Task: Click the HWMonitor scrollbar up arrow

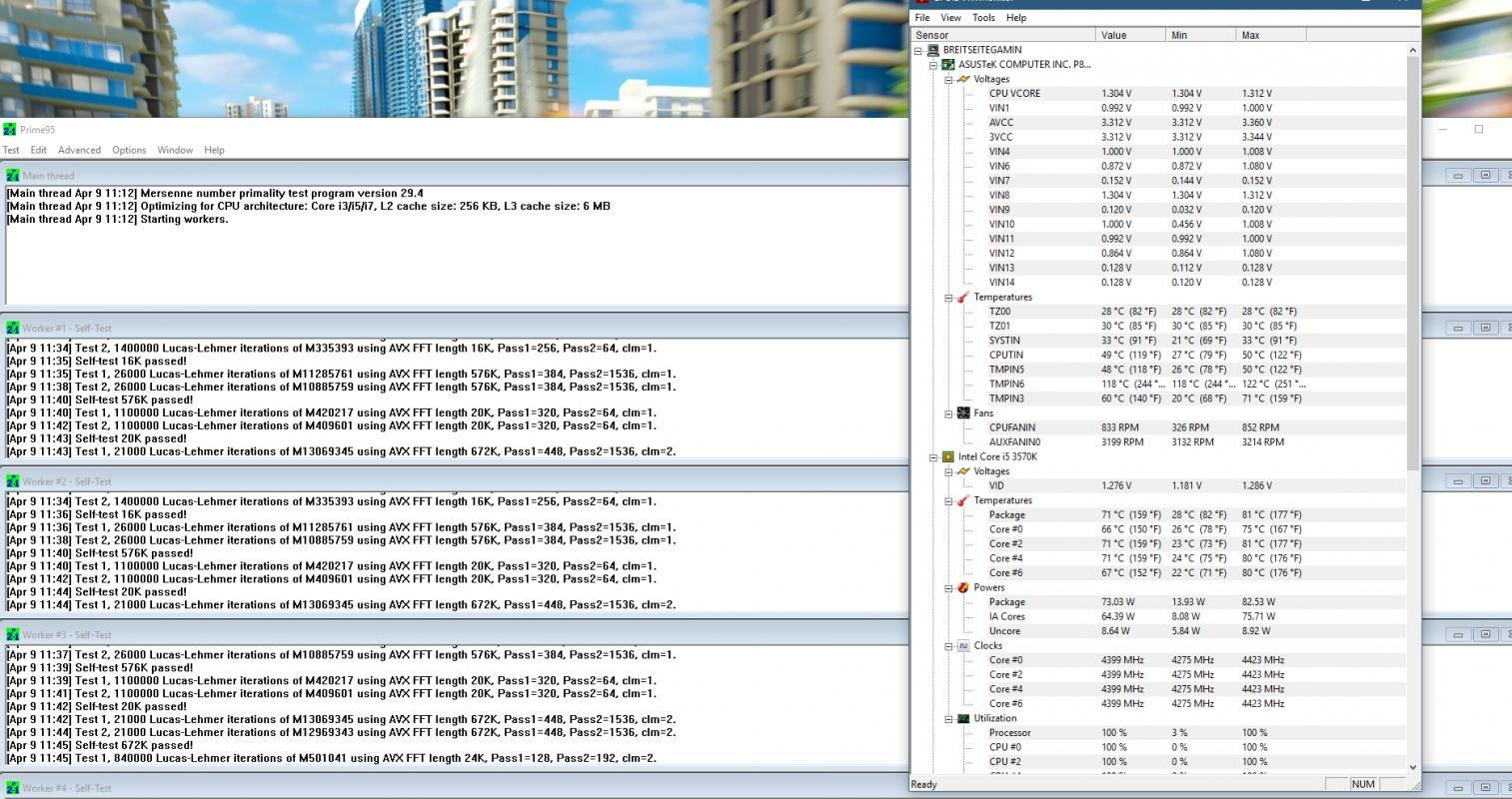Action: [1413, 50]
